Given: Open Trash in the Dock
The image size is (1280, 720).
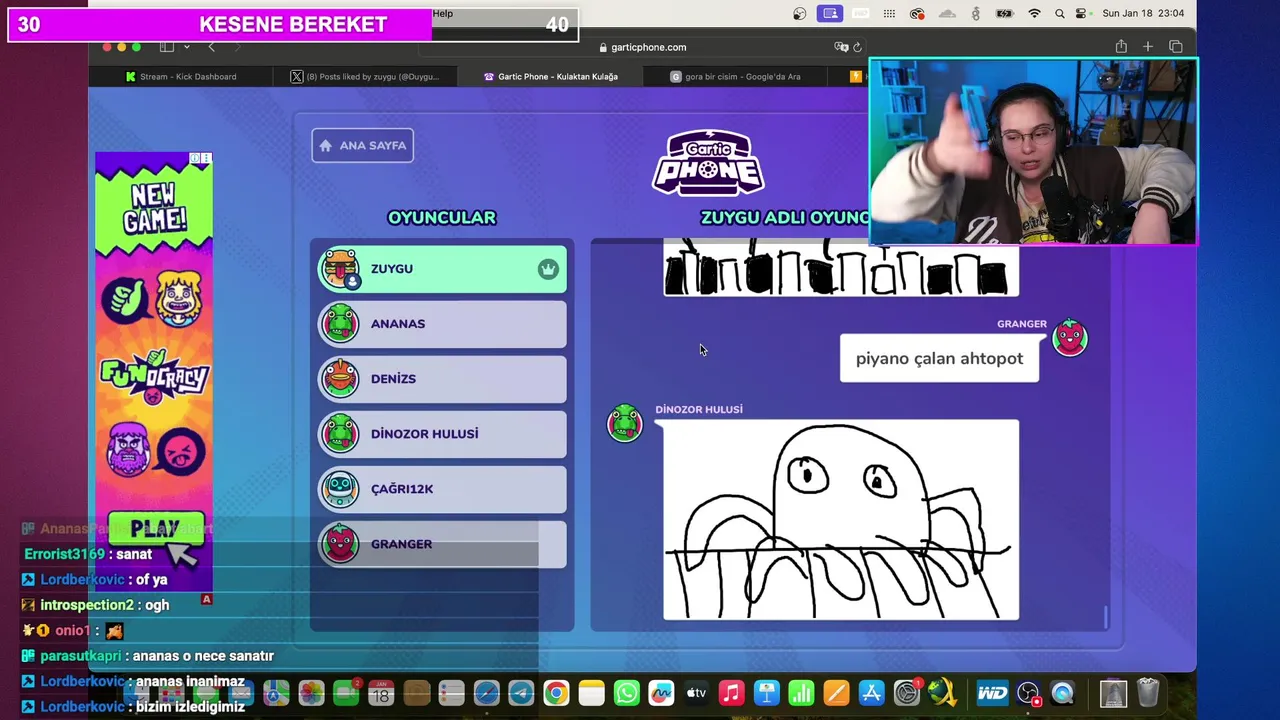Looking at the screenshot, I should point(1148,693).
